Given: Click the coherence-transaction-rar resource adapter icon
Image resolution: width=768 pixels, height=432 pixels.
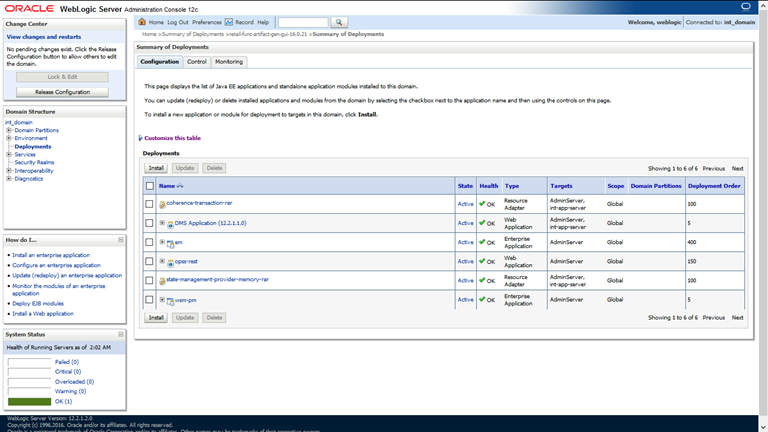Looking at the screenshot, I should pos(162,205).
